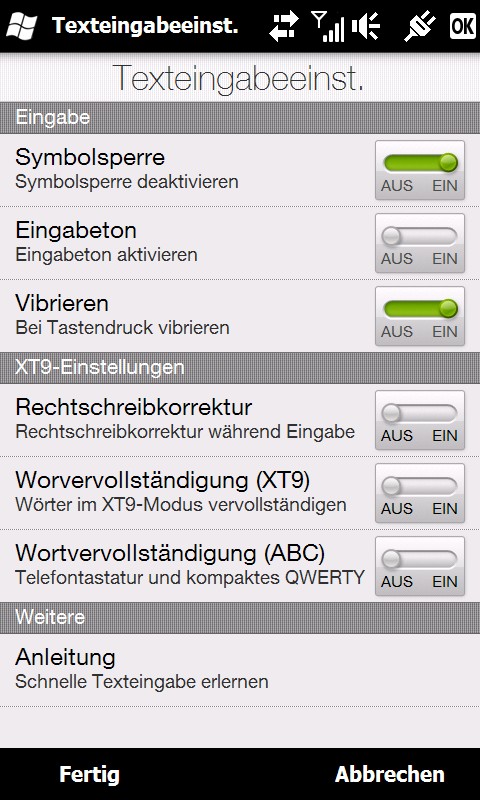480x800 pixels.
Task: Tap the Abbrechen softkey
Action: pyautogui.click(x=390, y=774)
